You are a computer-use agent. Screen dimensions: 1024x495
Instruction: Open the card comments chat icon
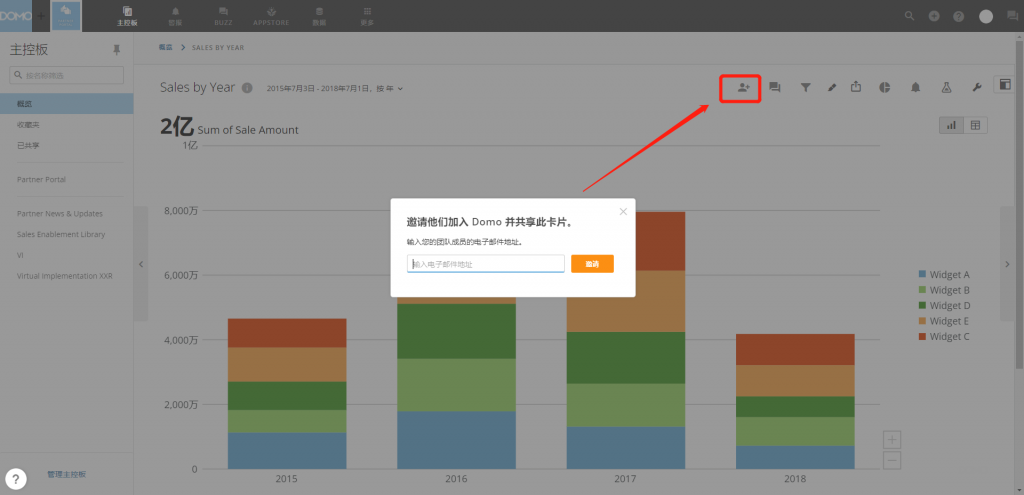pyautogui.click(x=774, y=88)
